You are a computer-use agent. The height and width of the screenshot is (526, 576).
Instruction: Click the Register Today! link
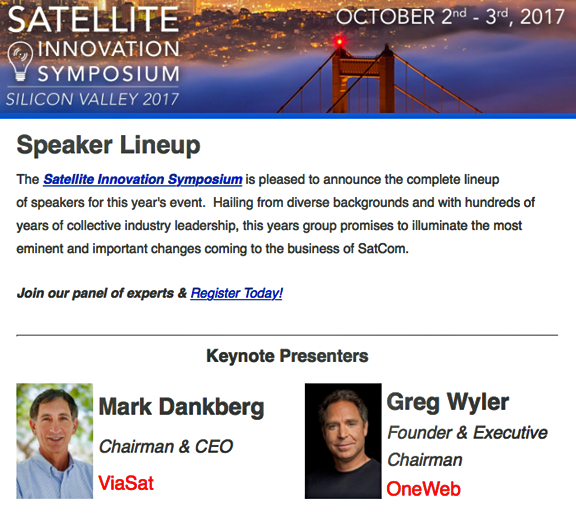[x=237, y=293]
